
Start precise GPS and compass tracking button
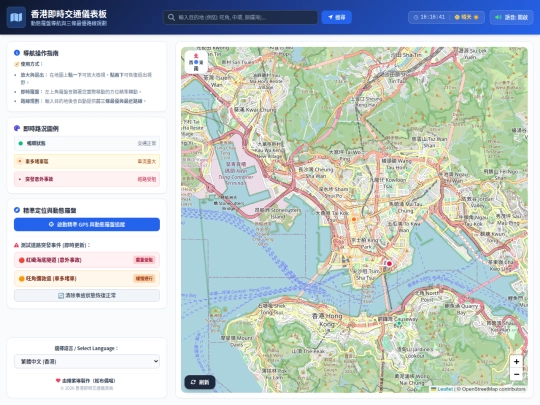click(87, 224)
